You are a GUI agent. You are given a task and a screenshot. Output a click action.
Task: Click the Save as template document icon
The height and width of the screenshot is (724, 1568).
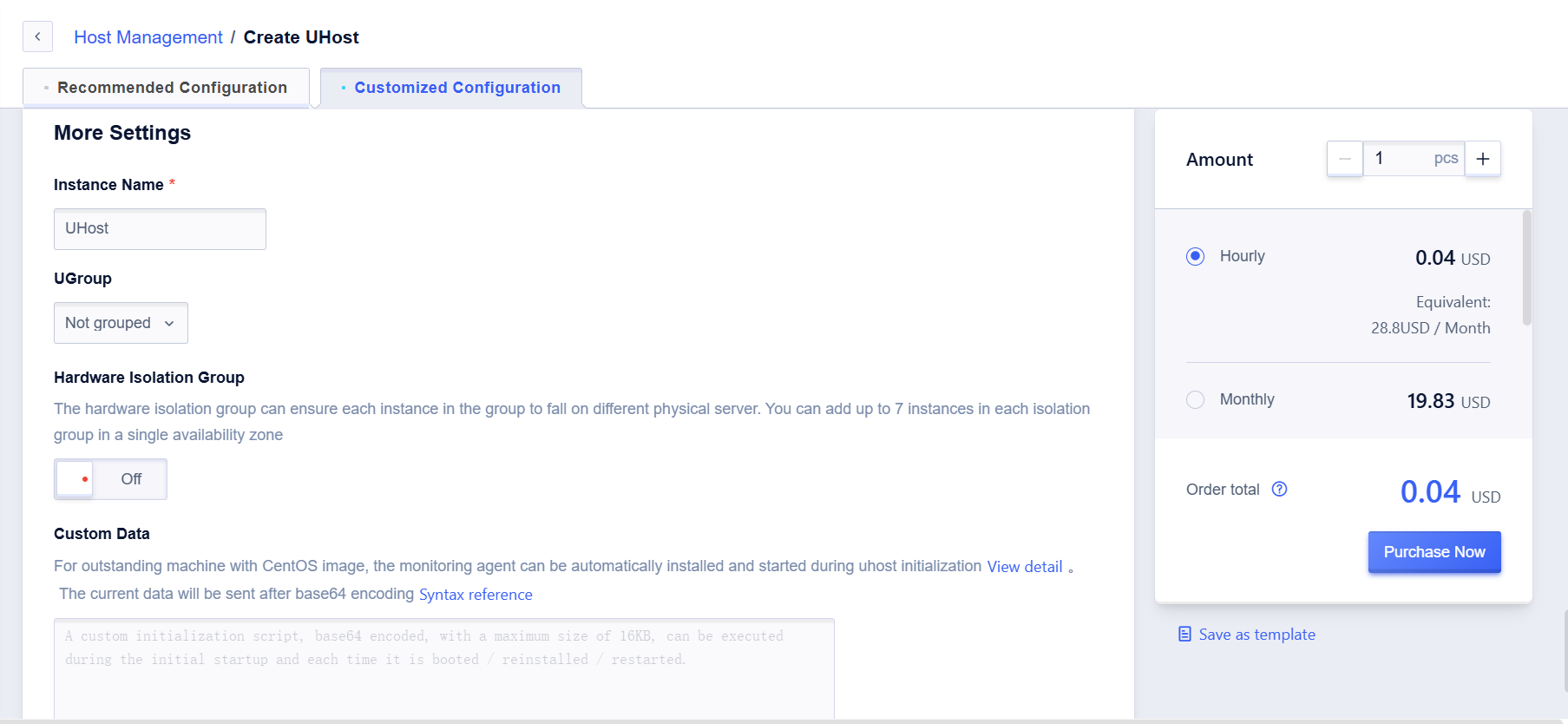click(1184, 635)
